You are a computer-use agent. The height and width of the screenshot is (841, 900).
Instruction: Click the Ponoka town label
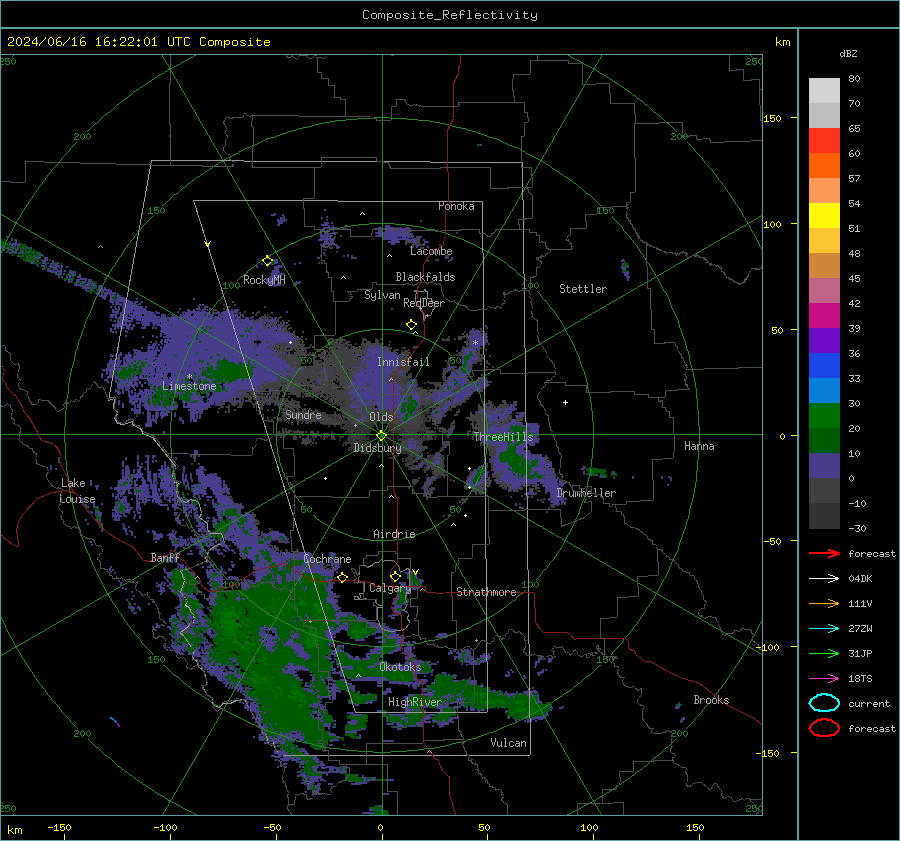click(456, 206)
